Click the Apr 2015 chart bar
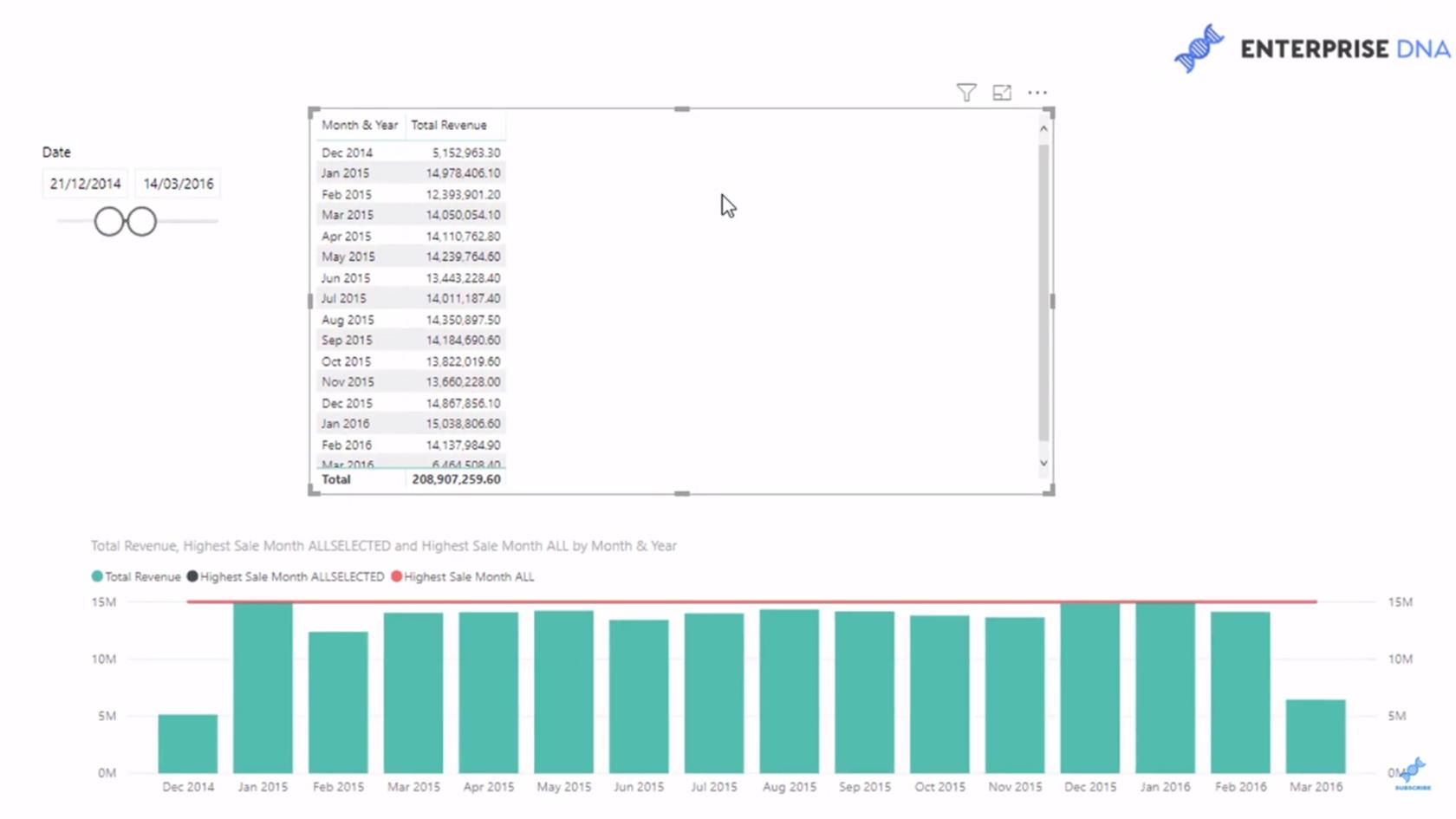The image size is (1456, 819). pyautogui.click(x=489, y=692)
